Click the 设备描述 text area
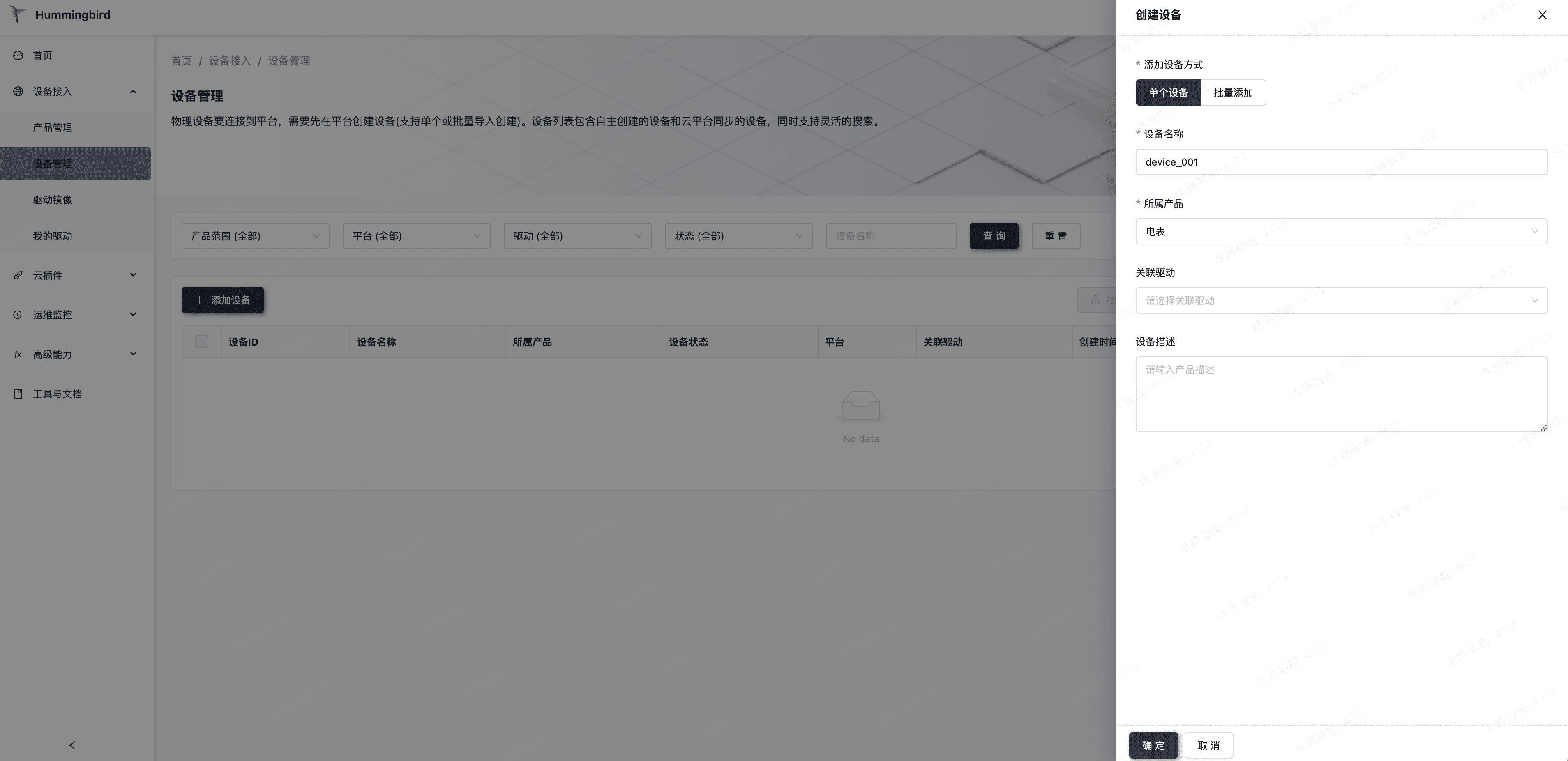1568x761 pixels. [x=1341, y=394]
